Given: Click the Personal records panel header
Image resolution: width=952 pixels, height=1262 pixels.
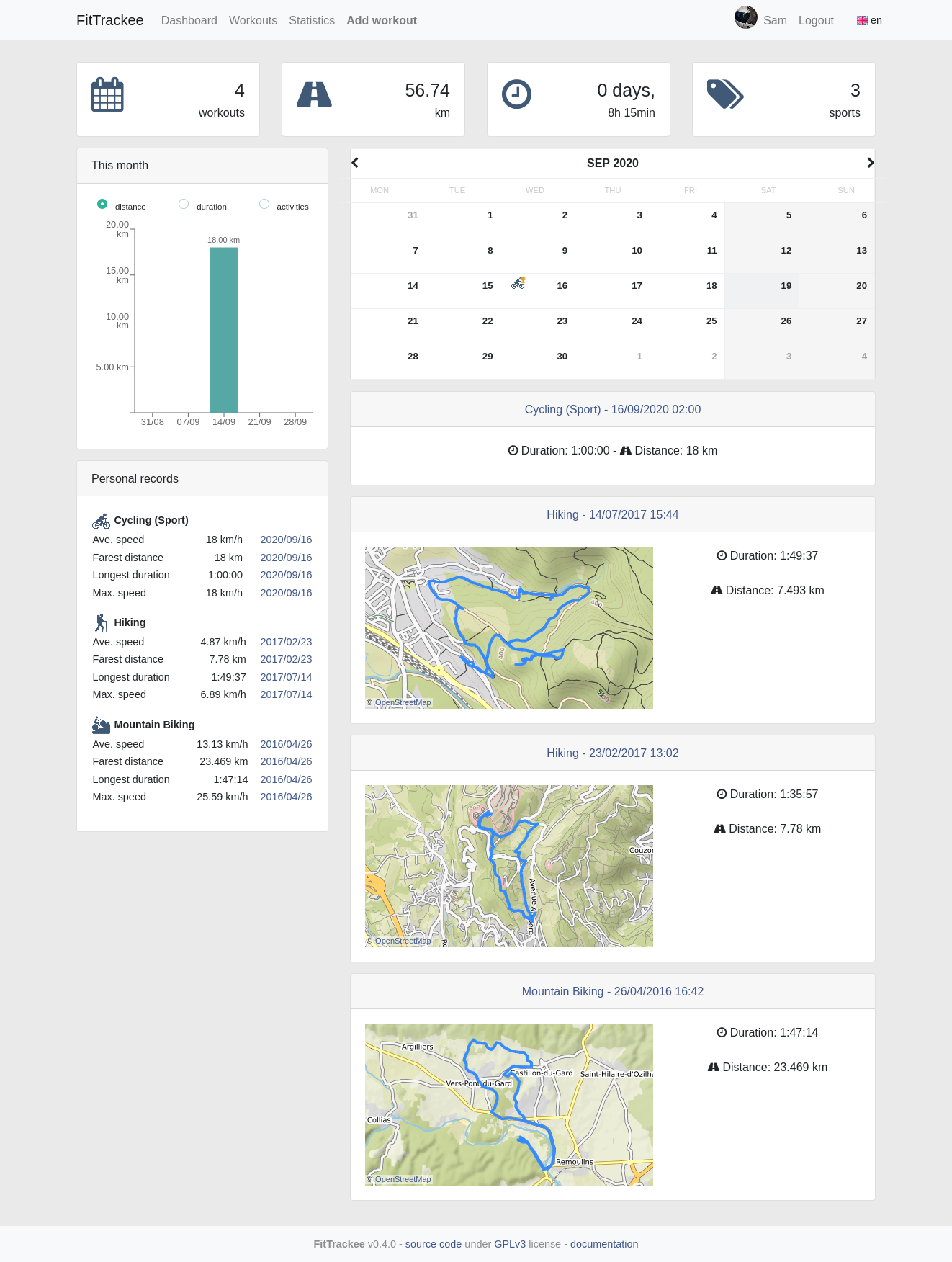Looking at the screenshot, I should tap(202, 479).
